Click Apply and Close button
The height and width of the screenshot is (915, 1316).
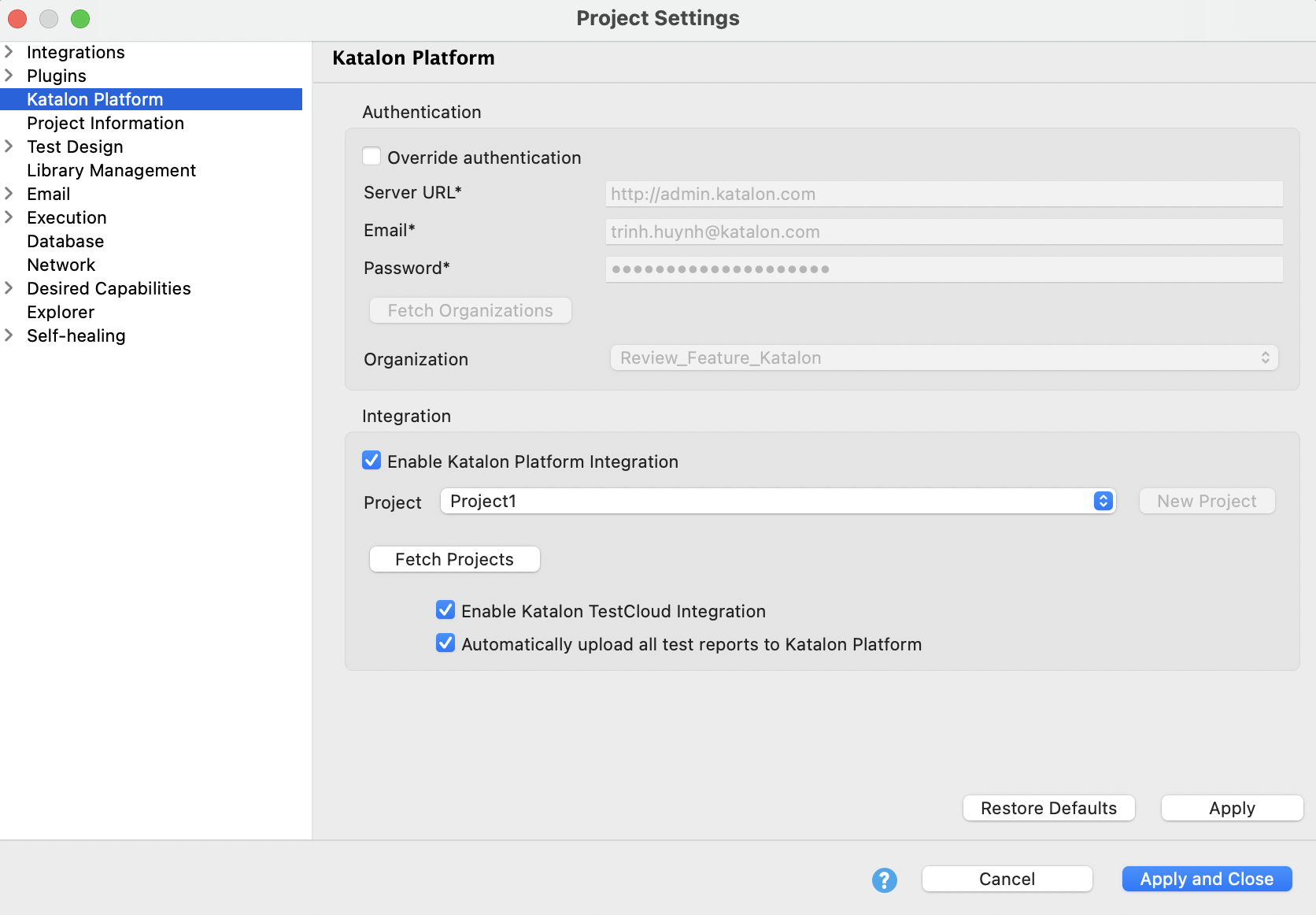pos(1207,879)
